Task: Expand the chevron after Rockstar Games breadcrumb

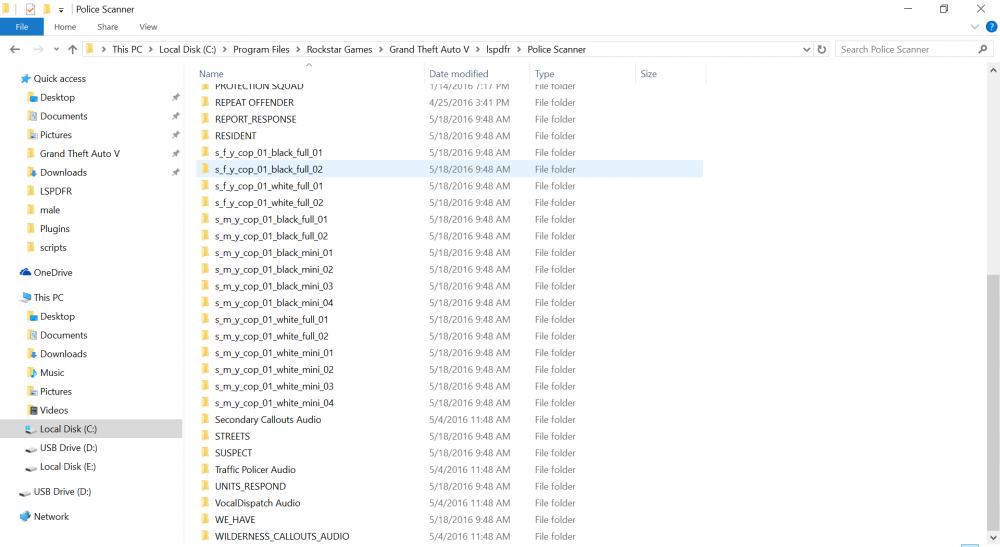Action: pos(381,49)
